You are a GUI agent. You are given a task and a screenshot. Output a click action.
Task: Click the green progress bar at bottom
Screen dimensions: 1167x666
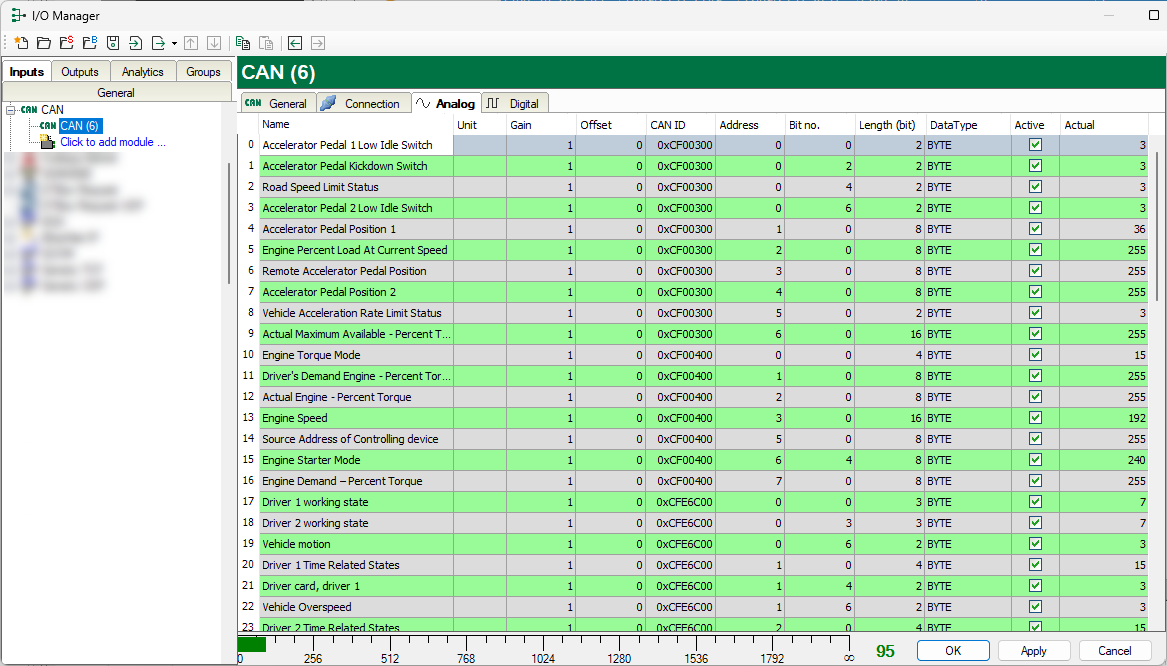[x=251, y=645]
